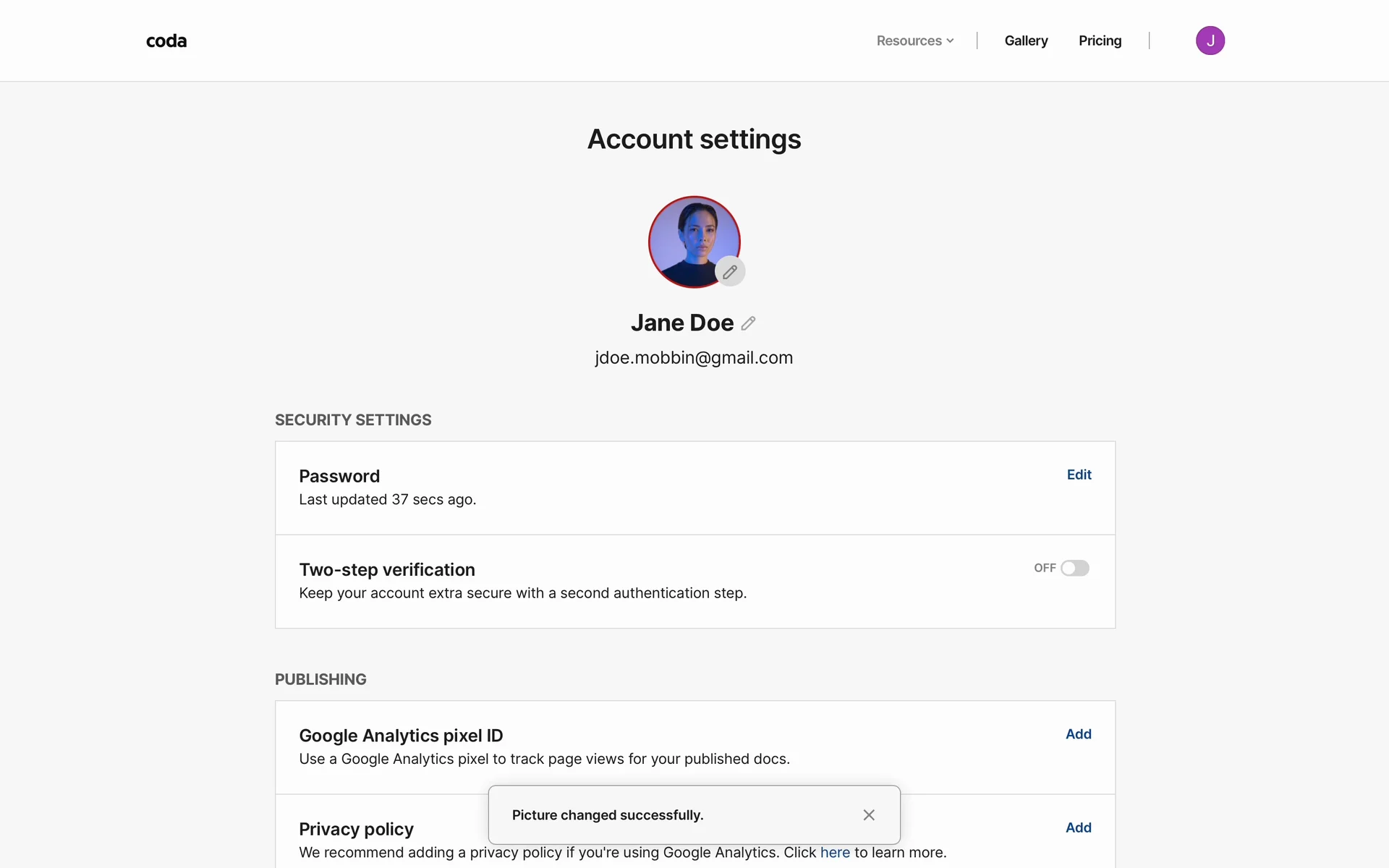The height and width of the screenshot is (868, 1389).
Task: Add a privacy policy
Action: click(x=1078, y=827)
